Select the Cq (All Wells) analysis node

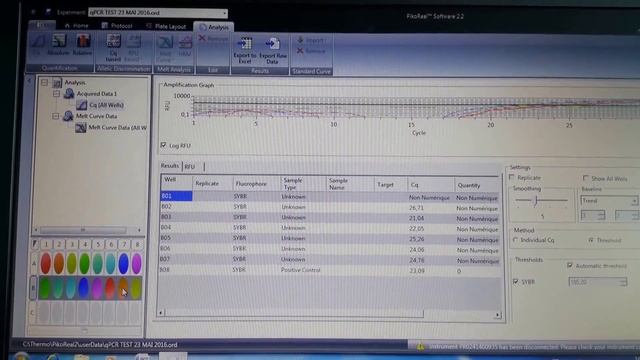[x=100, y=105]
